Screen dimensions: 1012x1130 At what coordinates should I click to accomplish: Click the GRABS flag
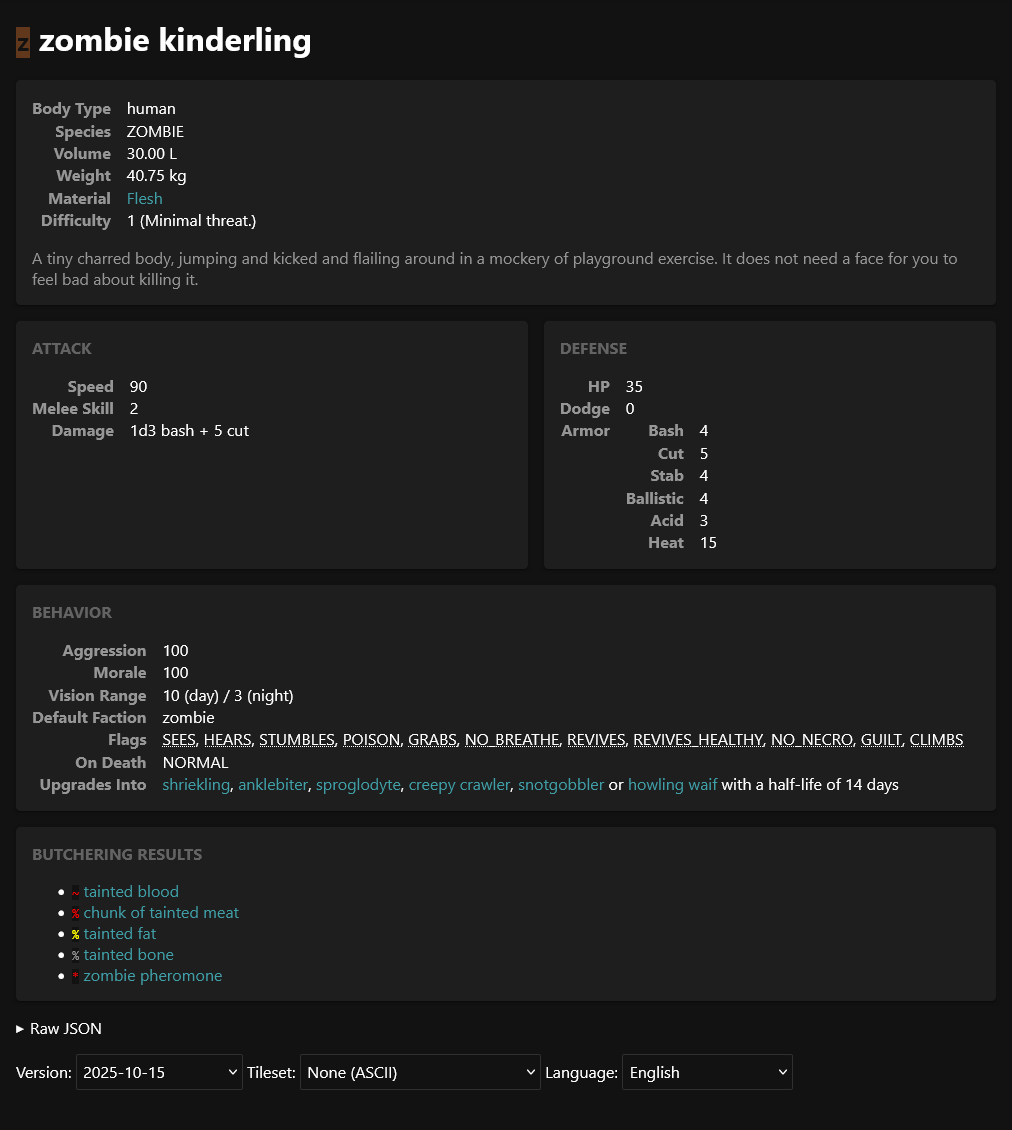[432, 739]
